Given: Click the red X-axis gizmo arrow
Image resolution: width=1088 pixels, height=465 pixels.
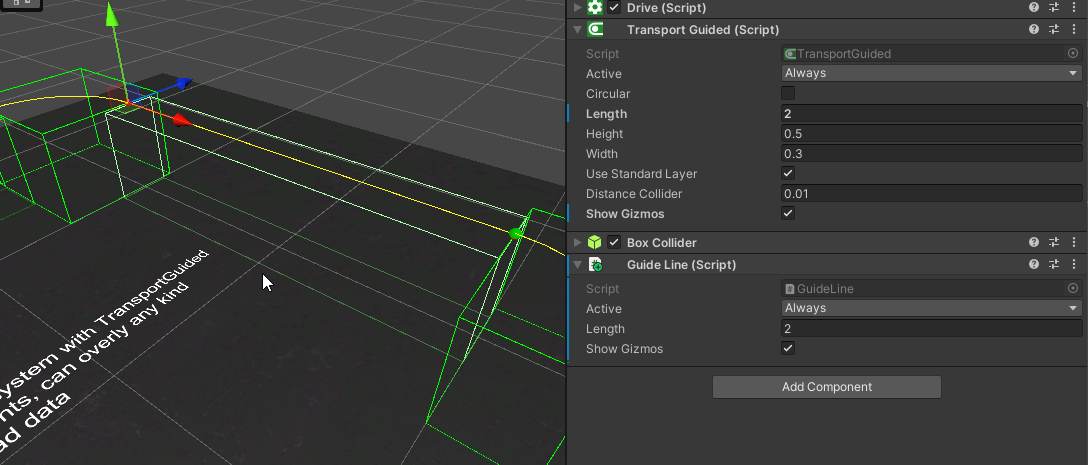Looking at the screenshot, I should tap(181, 120).
